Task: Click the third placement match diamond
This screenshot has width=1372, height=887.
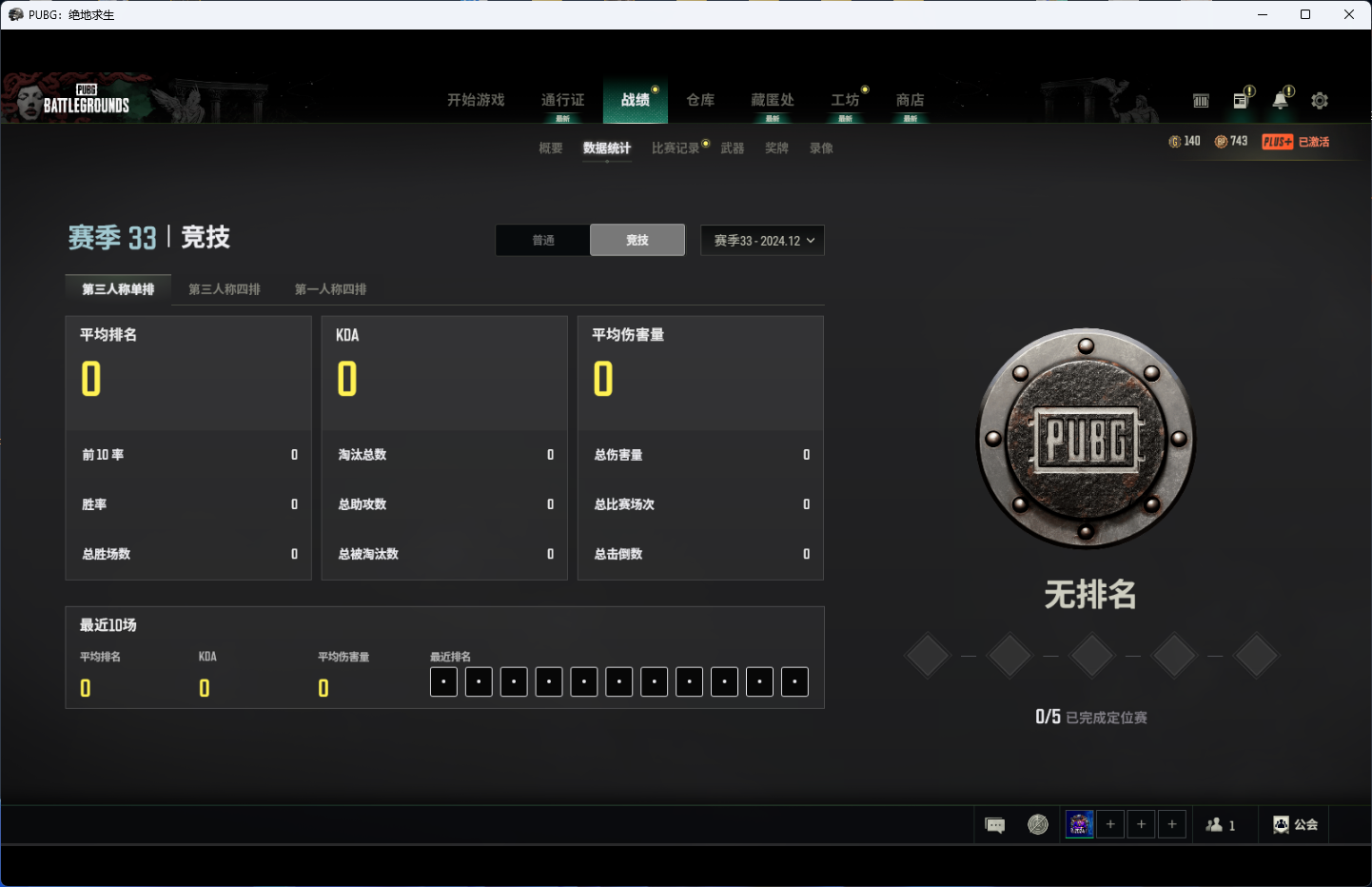Action: pyautogui.click(x=1091, y=656)
